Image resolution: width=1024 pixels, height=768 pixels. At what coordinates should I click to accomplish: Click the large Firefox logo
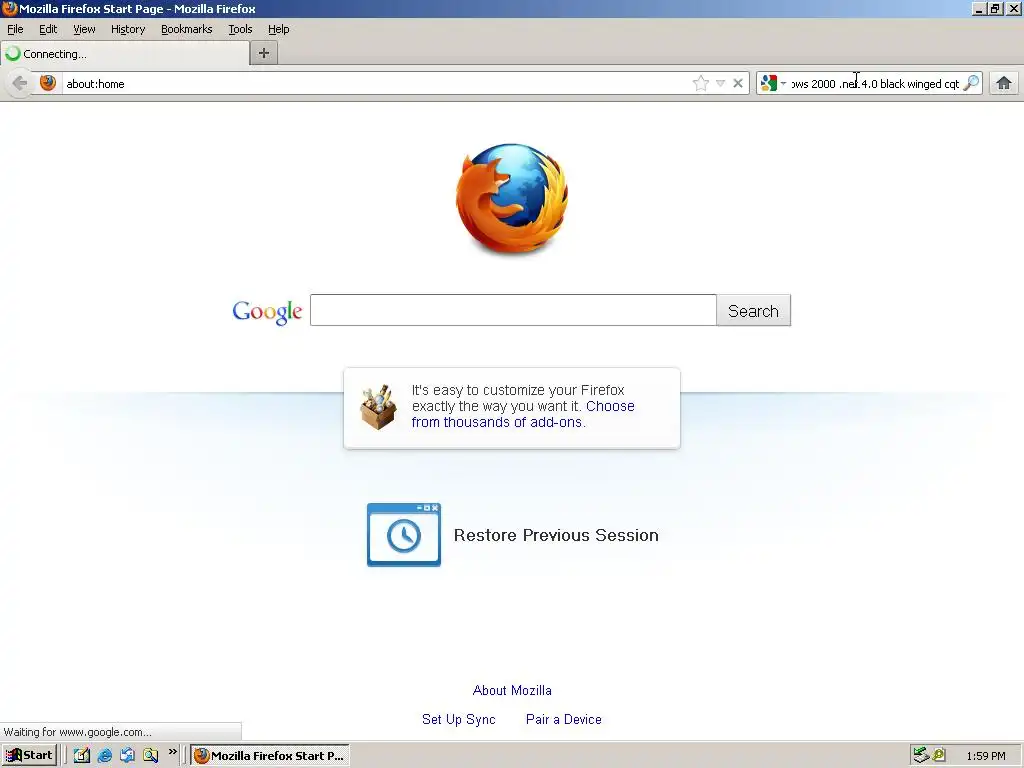coord(512,199)
